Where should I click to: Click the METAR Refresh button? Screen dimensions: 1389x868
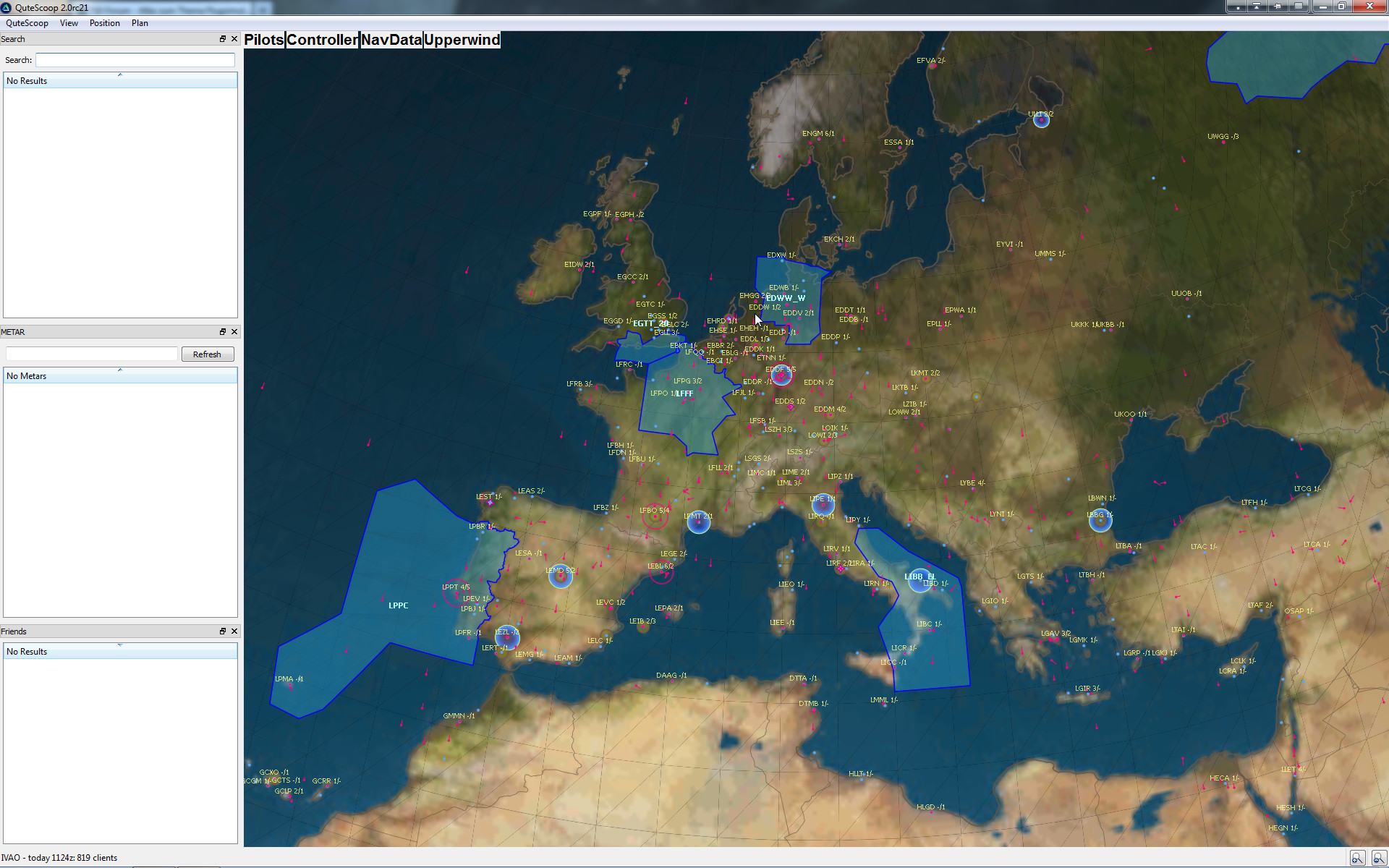click(207, 354)
